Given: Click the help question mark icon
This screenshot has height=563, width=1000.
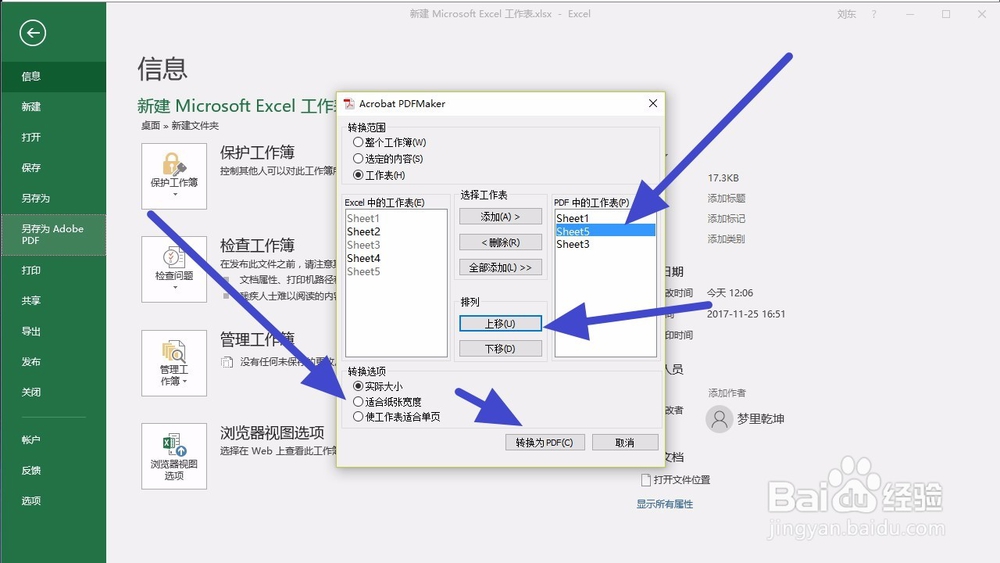Looking at the screenshot, I should tap(874, 14).
